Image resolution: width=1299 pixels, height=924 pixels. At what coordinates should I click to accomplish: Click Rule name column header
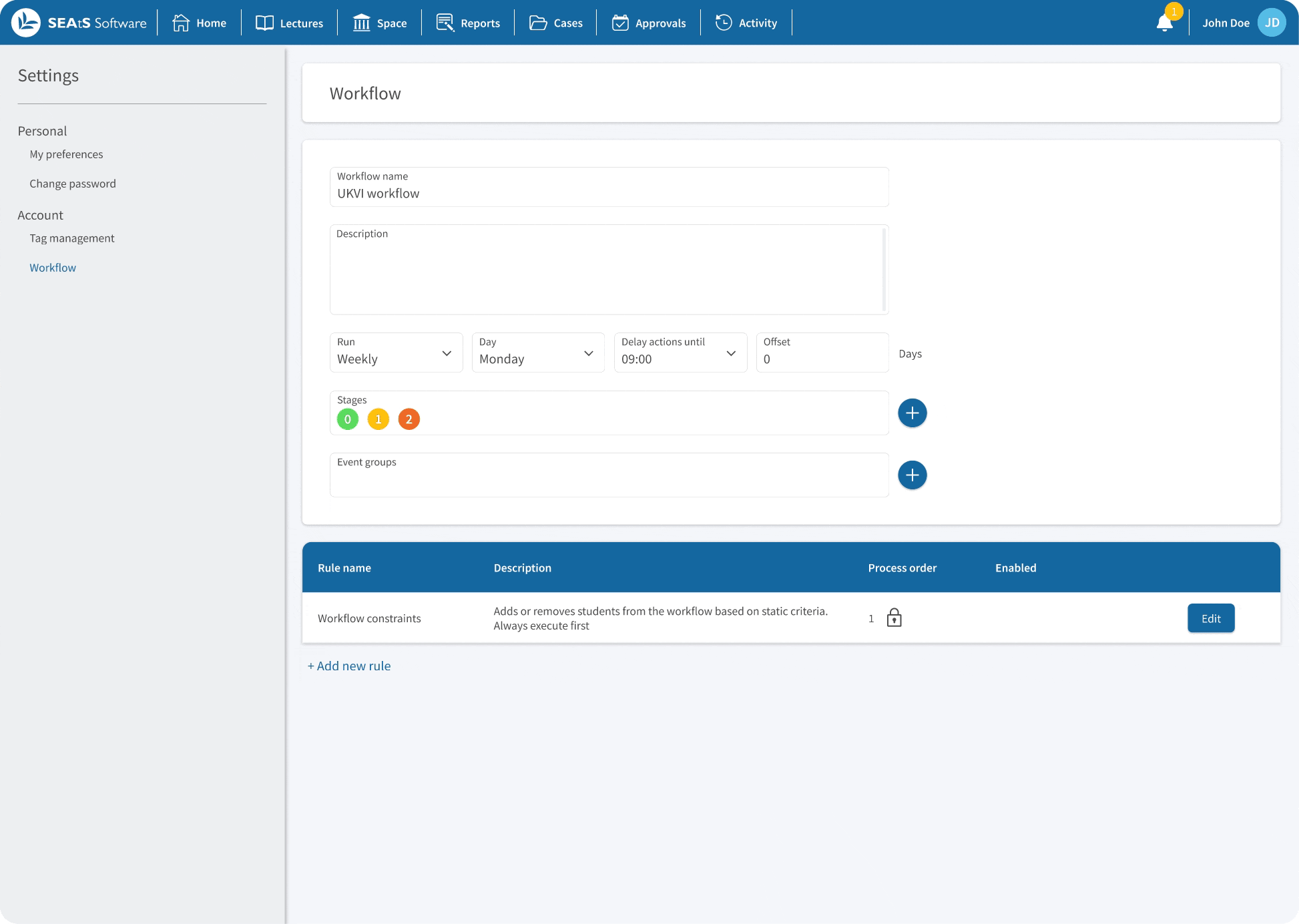[344, 568]
